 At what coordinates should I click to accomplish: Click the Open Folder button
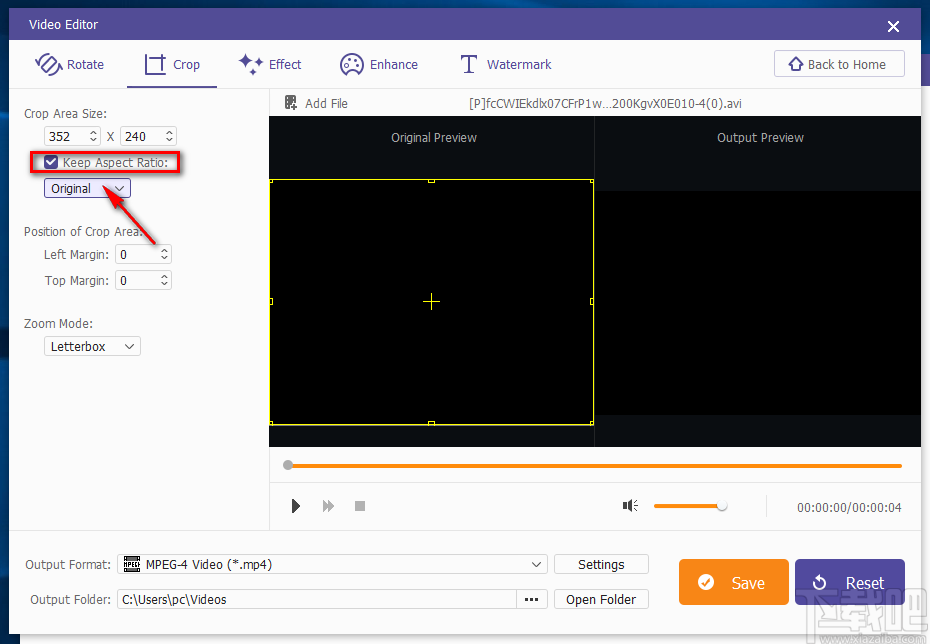(x=601, y=599)
